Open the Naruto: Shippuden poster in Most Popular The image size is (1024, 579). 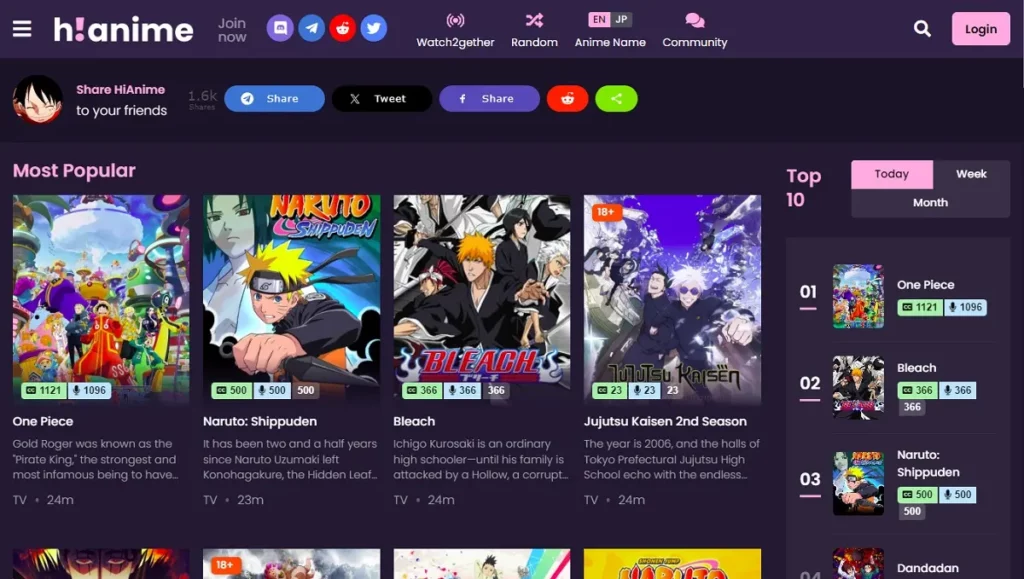291,299
